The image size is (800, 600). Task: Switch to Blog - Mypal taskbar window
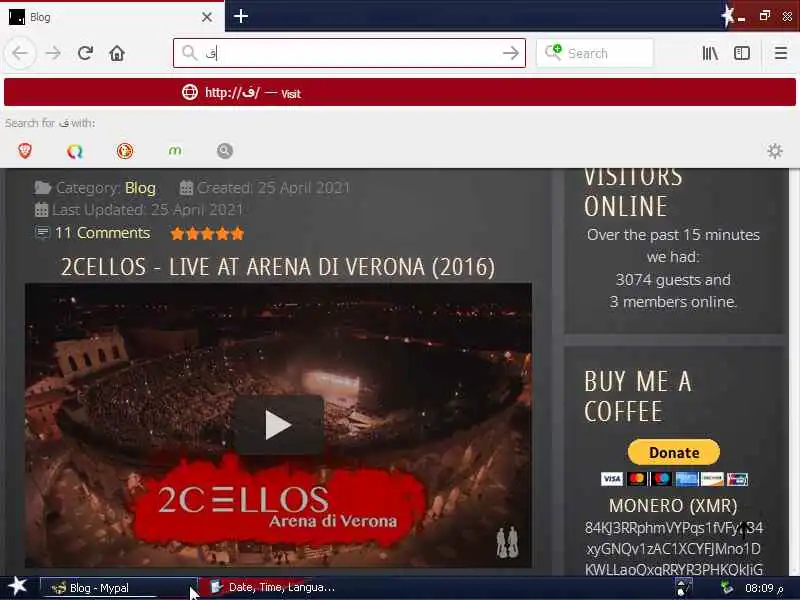tap(118, 588)
